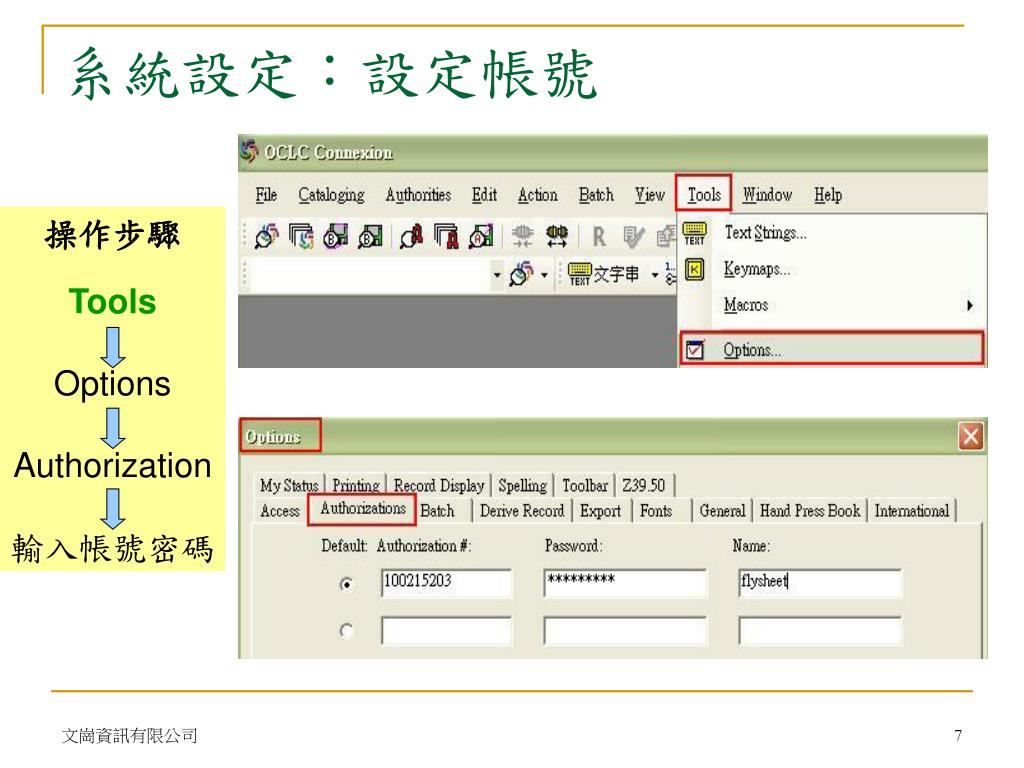1024x768 pixels.
Task: Click the Name field containing flysheet
Action: [x=820, y=583]
